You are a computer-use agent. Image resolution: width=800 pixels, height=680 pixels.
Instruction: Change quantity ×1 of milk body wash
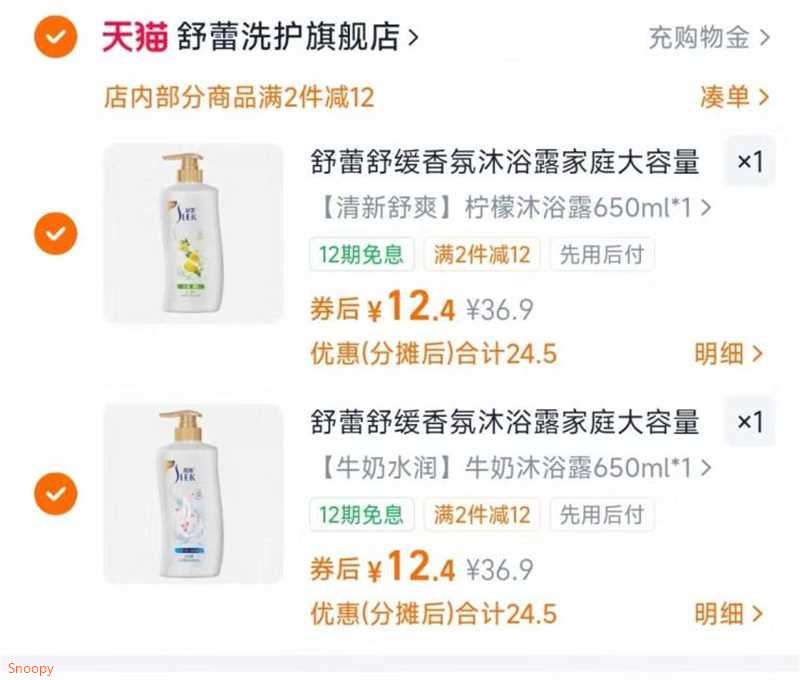click(750, 421)
